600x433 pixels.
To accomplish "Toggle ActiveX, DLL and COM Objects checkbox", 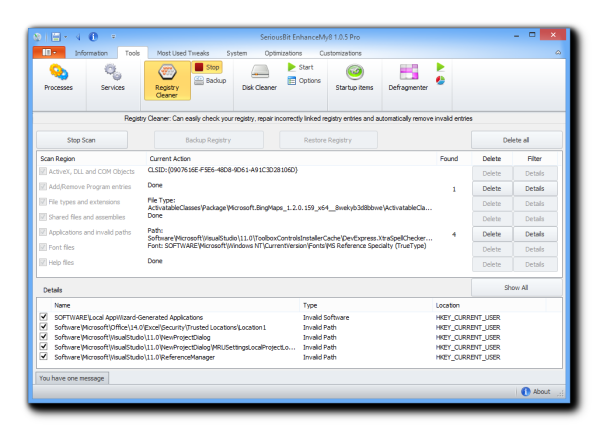I will pyautogui.click(x=43, y=171).
